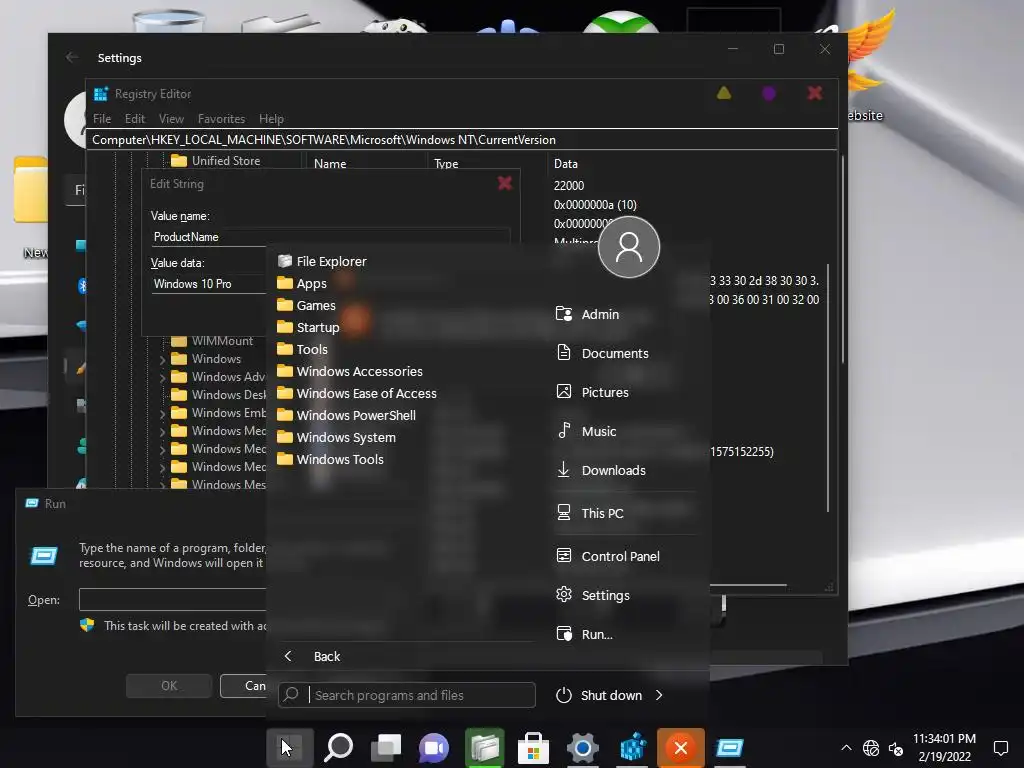This screenshot has height=768, width=1024.
Task: Open Music from start menu
Action: point(586,431)
